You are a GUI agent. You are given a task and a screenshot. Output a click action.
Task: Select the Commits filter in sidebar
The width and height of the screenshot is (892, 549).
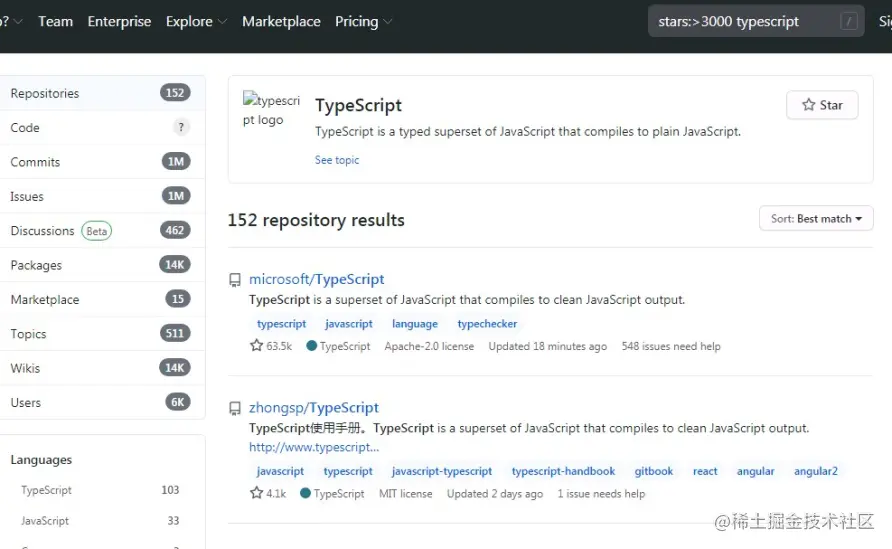(35, 162)
